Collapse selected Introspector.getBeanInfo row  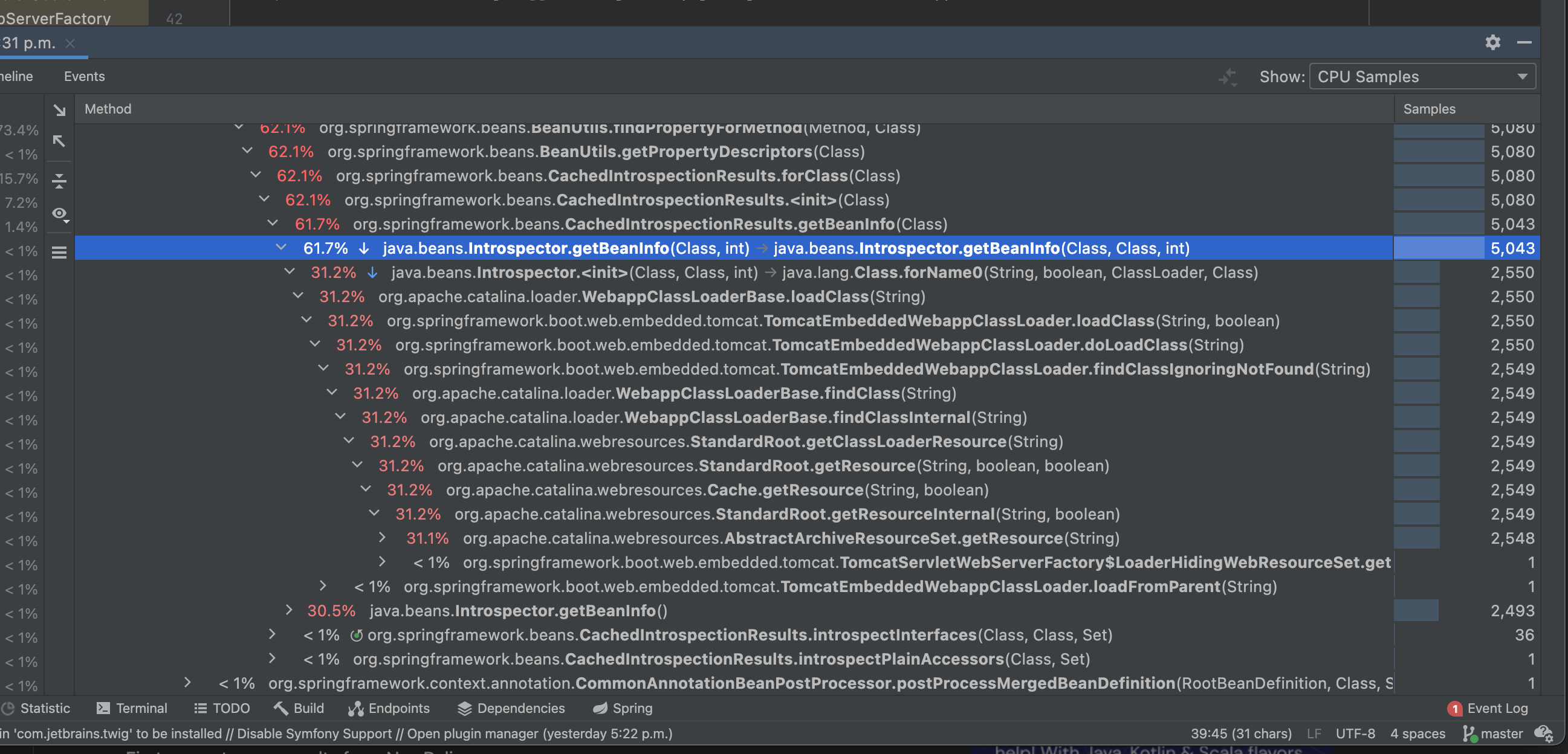(x=281, y=247)
